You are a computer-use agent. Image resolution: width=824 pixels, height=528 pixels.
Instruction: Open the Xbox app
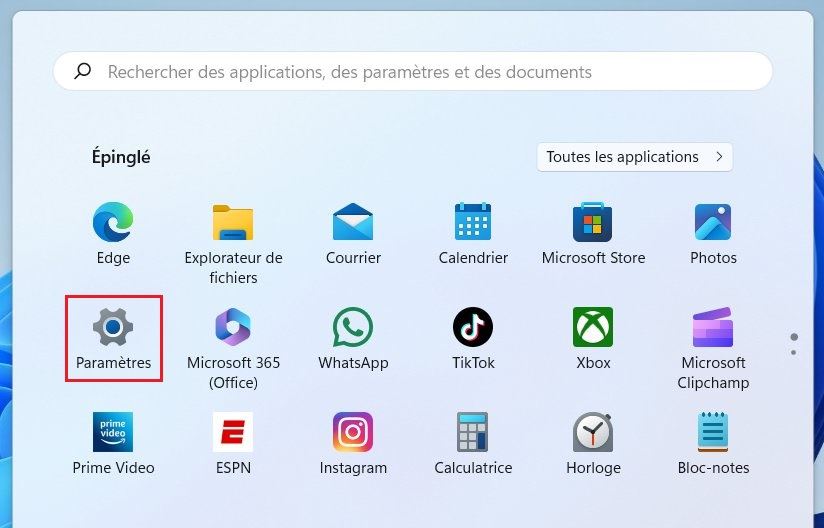click(593, 338)
